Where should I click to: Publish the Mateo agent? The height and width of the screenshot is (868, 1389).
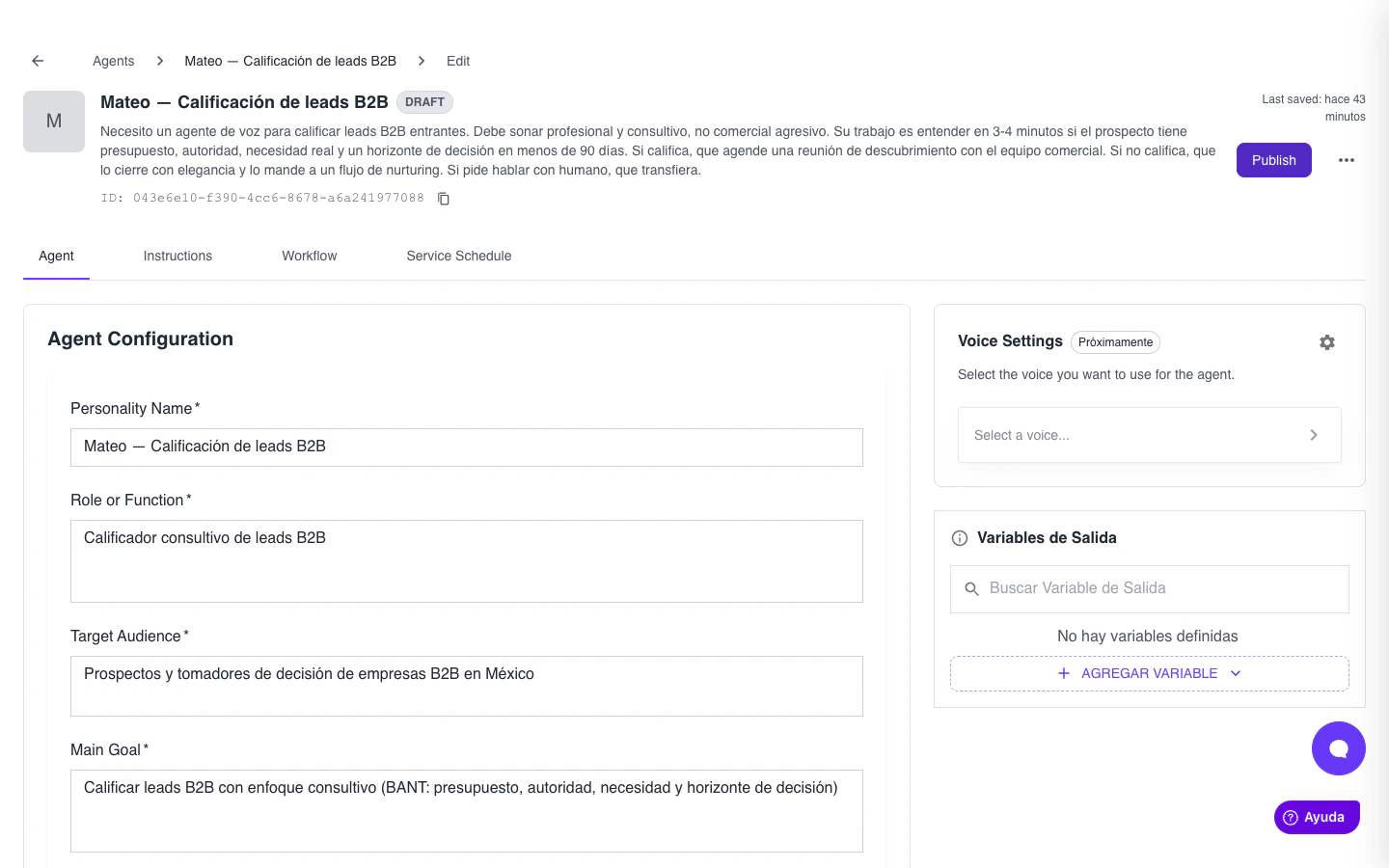(x=1273, y=160)
